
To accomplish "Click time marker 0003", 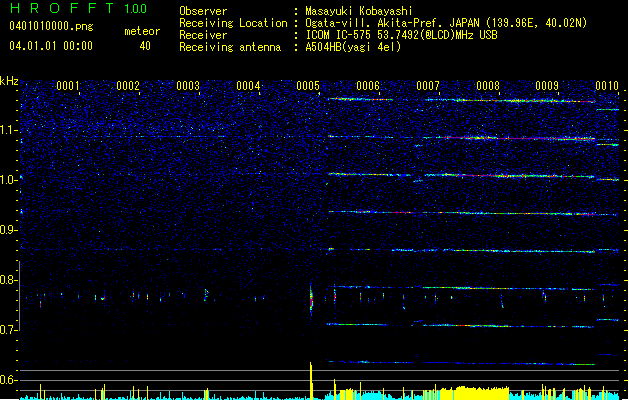I will (188, 86).
